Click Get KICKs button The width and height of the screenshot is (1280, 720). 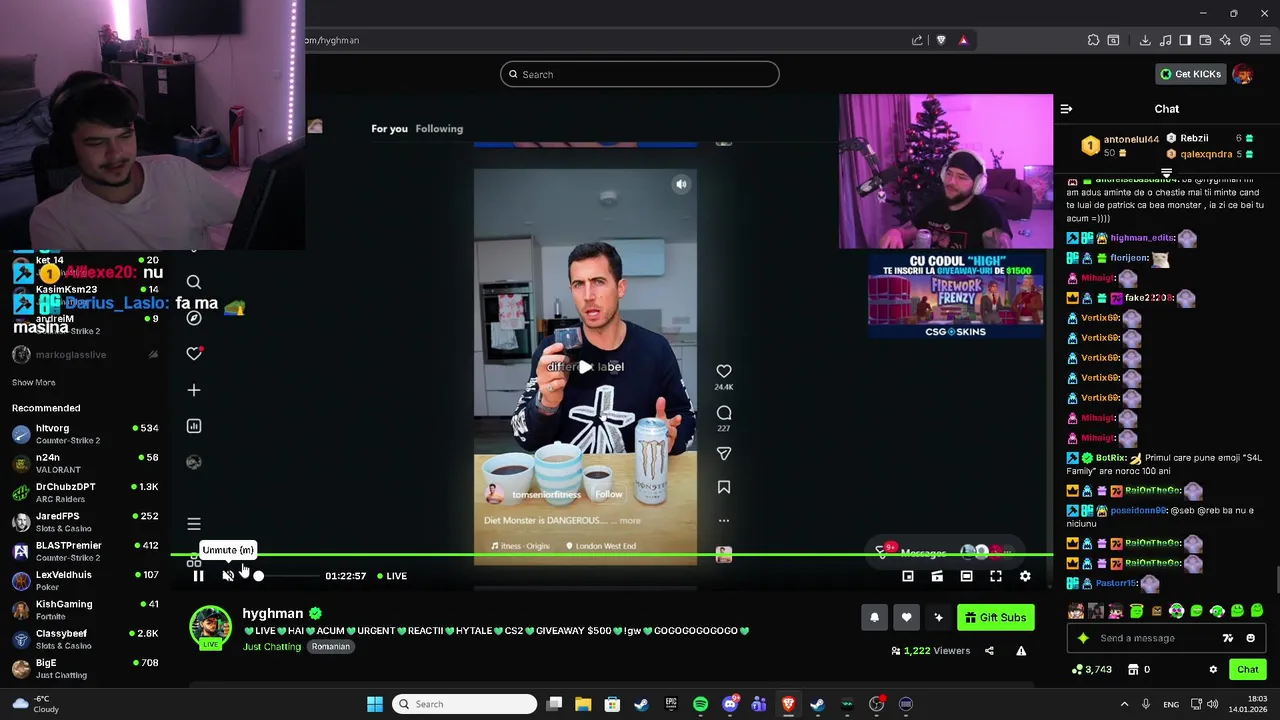click(1191, 74)
